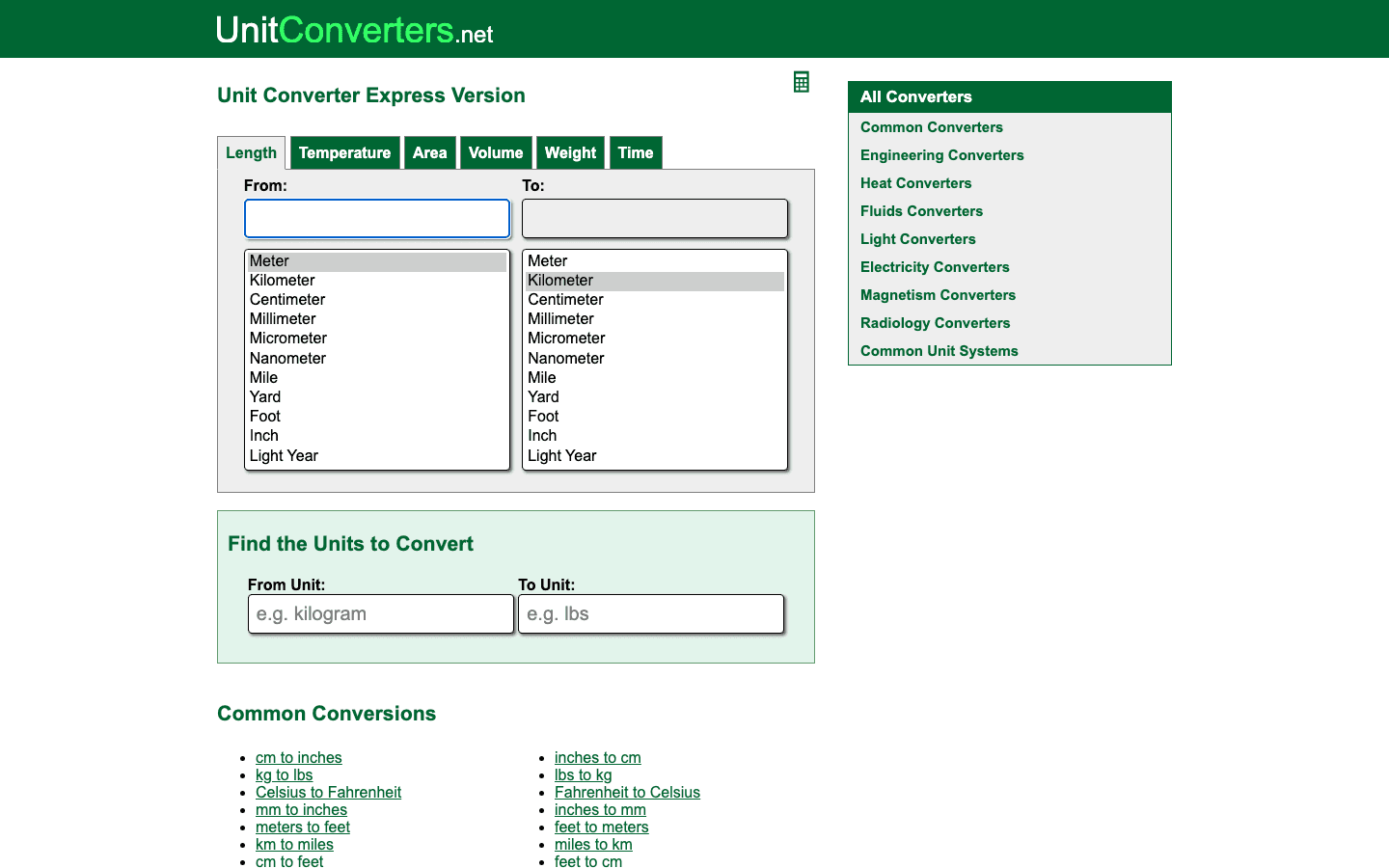
Task: Click the To Unit search box
Action: [650, 613]
